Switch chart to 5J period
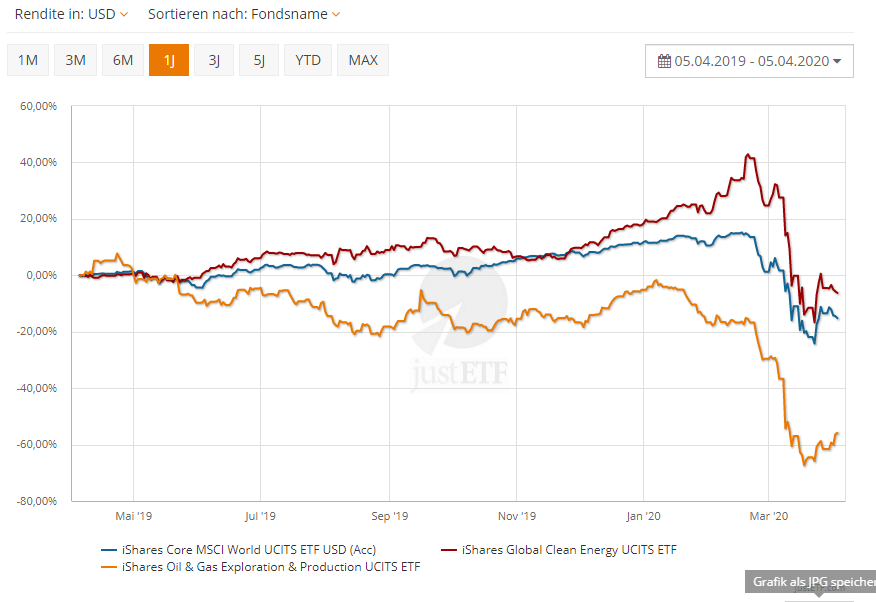 coord(259,60)
